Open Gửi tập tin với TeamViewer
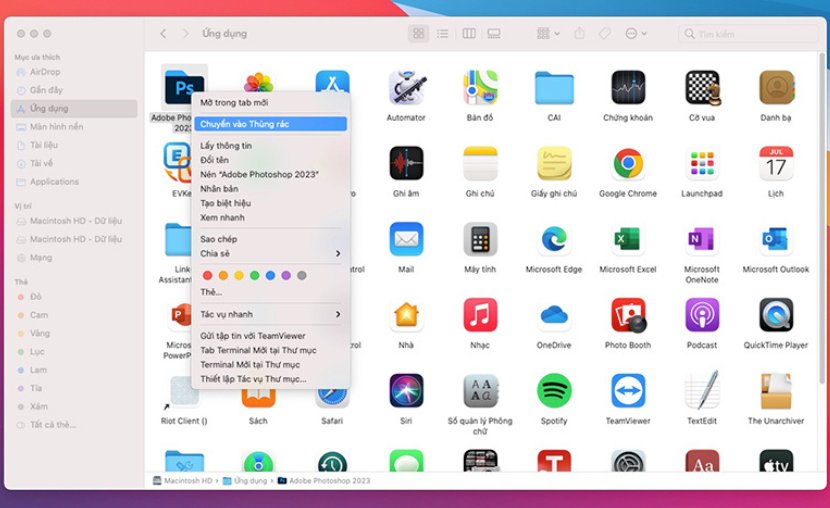Screen dimensions: 830x508 (270, 335)
